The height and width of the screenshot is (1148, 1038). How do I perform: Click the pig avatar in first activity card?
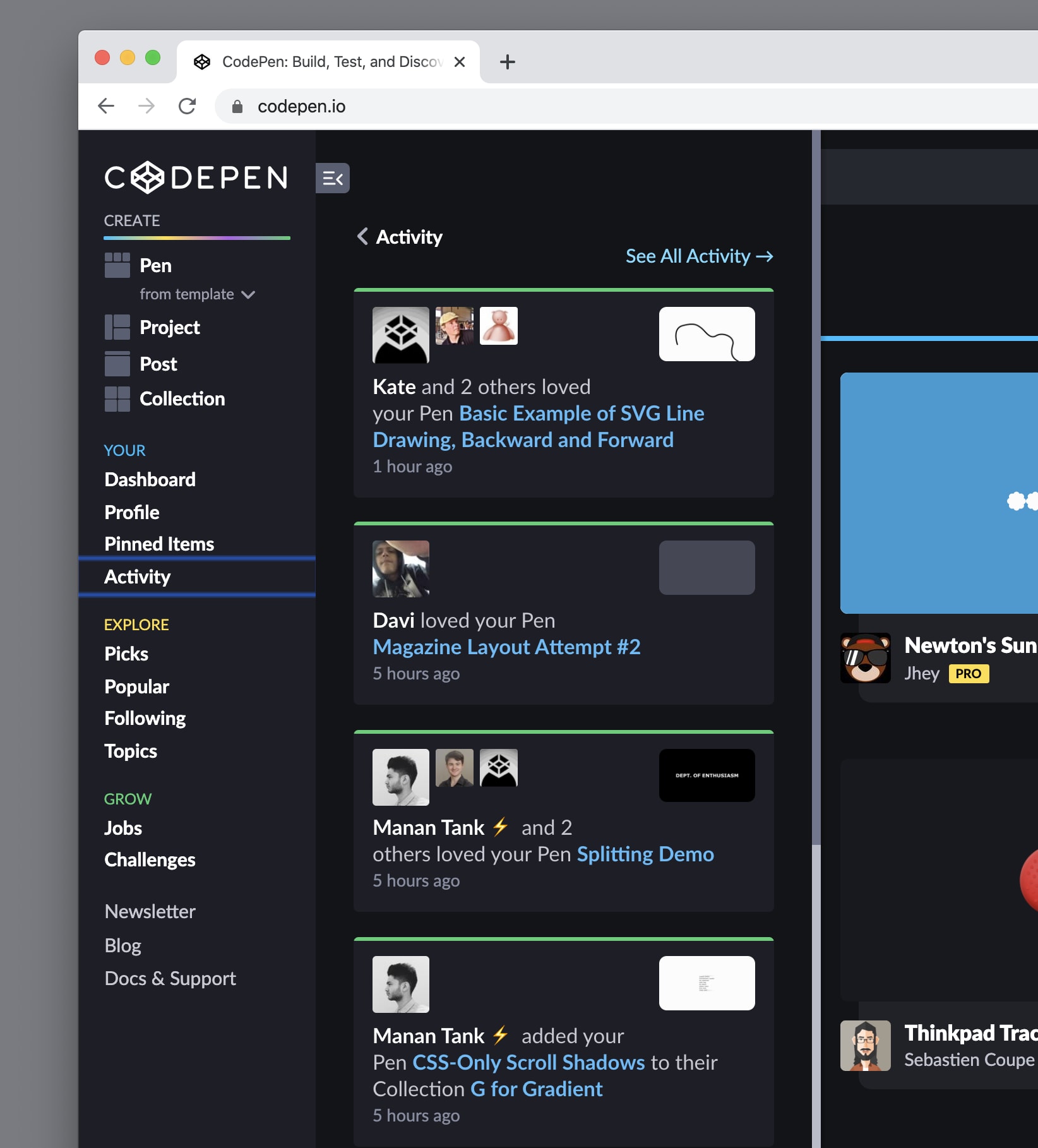pos(499,326)
